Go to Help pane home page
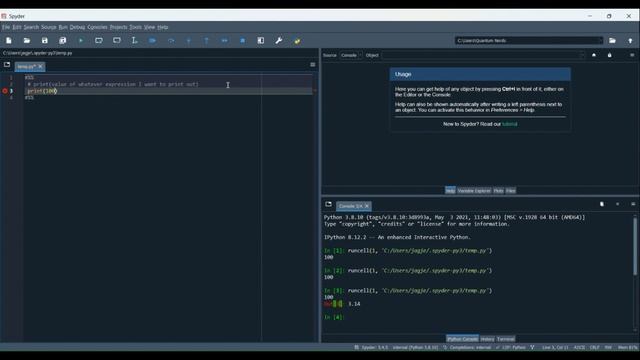The width and height of the screenshot is (640, 360). [x=594, y=55]
